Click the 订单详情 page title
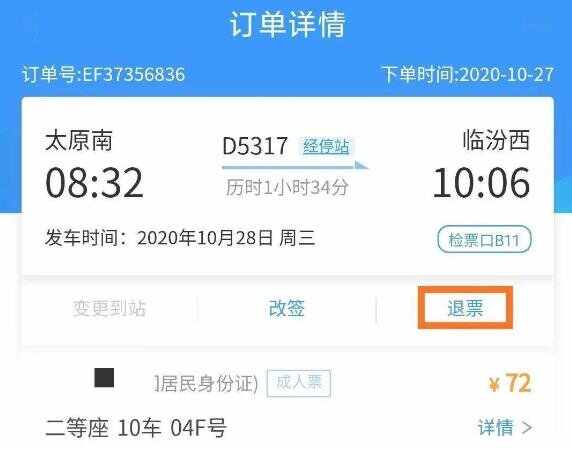This screenshot has width=572, height=449. [287, 24]
